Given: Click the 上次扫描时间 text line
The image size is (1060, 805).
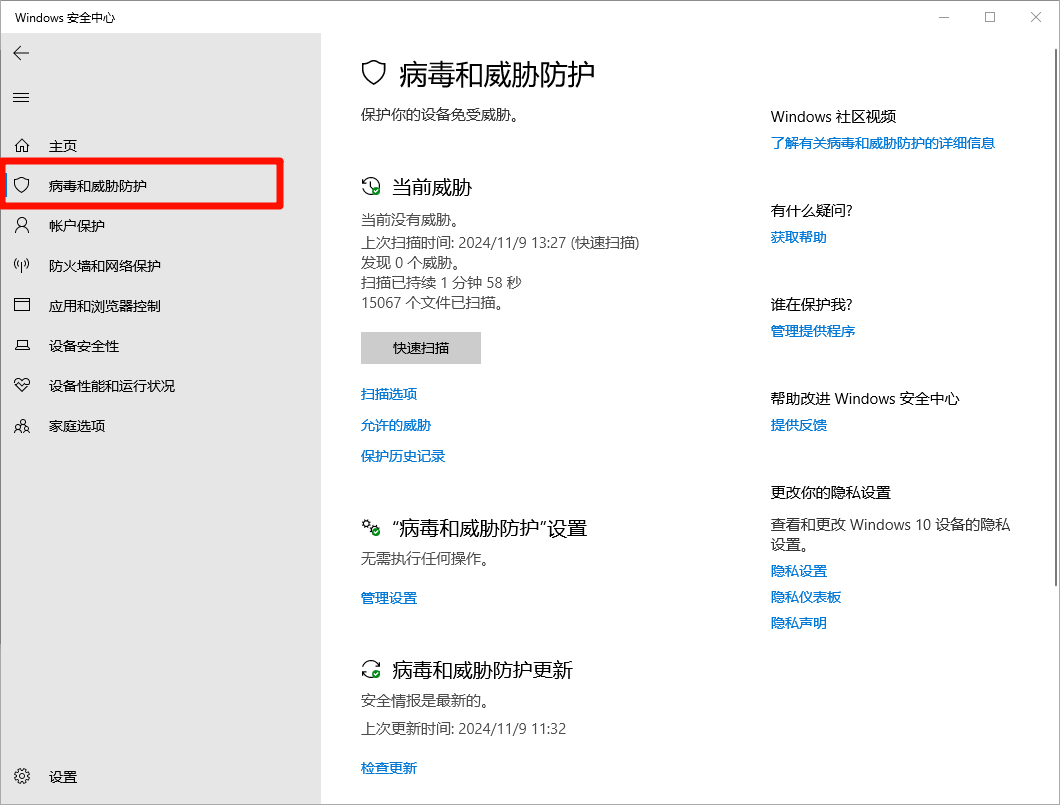Looking at the screenshot, I should coord(500,243).
